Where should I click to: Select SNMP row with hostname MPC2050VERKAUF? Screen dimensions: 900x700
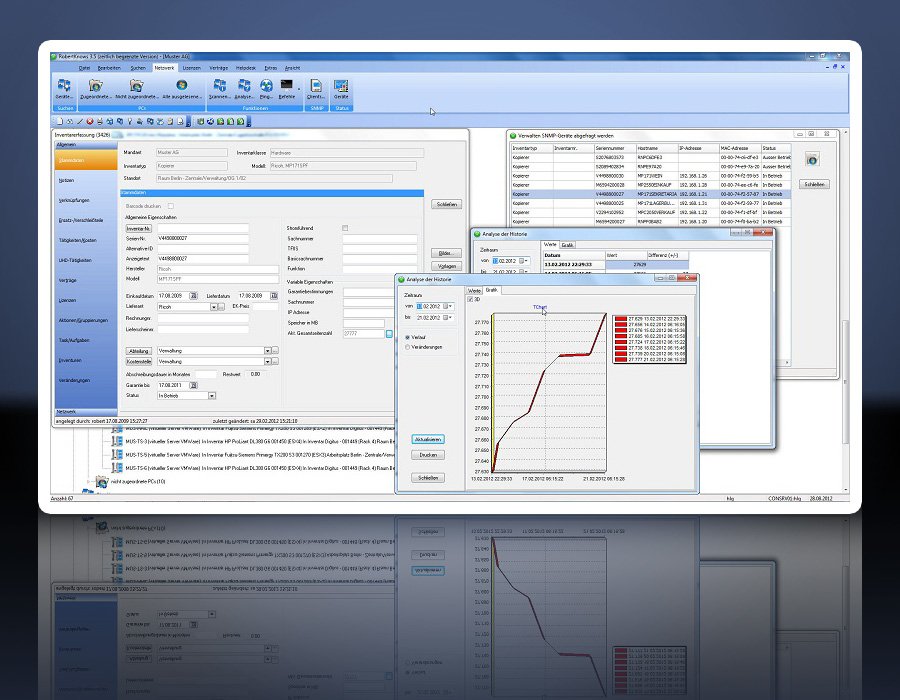[x=651, y=212]
